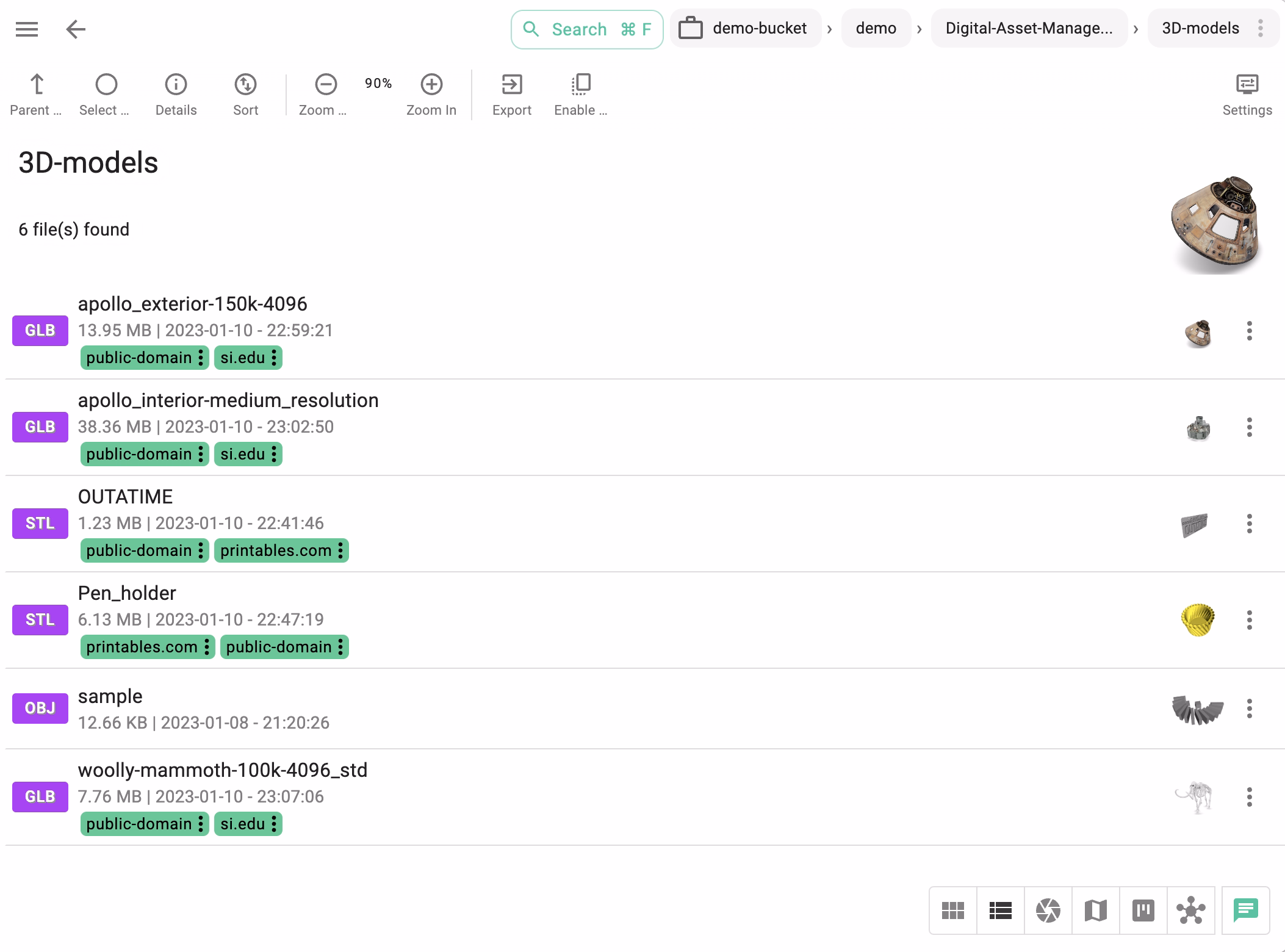Switch to grid view mode
The height and width of the screenshot is (952, 1285).
[953, 911]
